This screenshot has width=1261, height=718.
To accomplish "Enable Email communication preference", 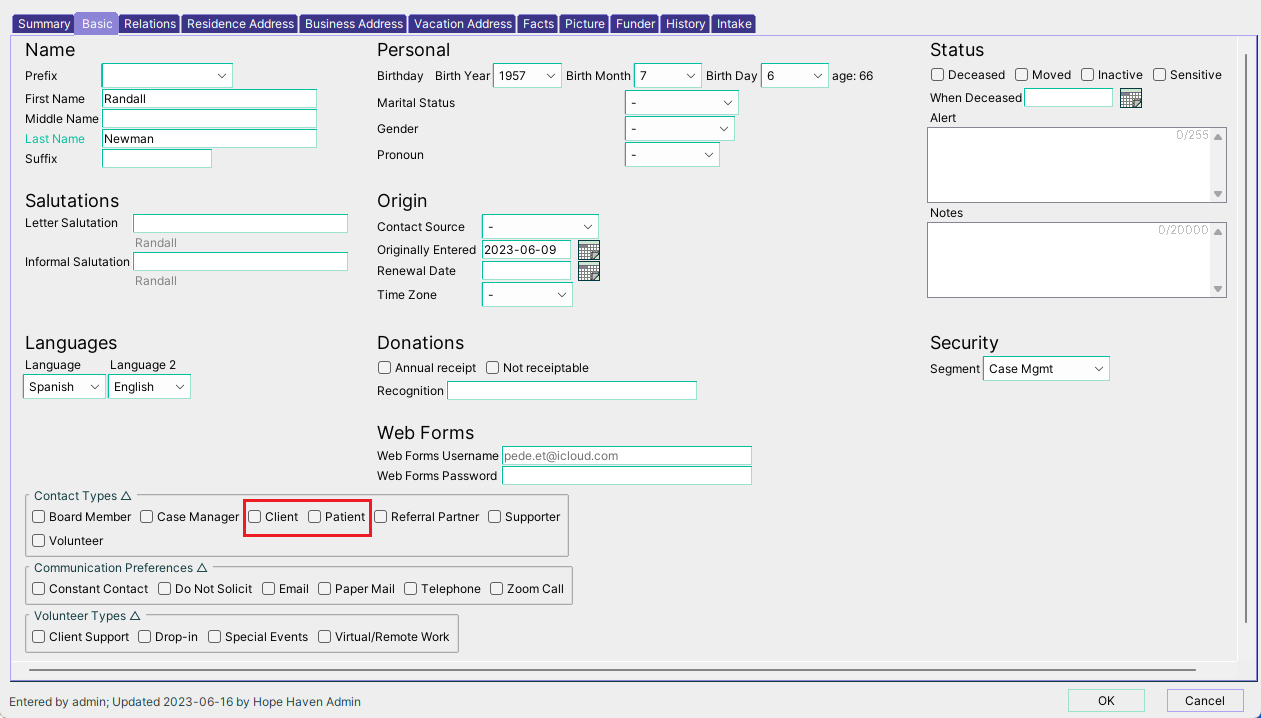I will (x=269, y=589).
